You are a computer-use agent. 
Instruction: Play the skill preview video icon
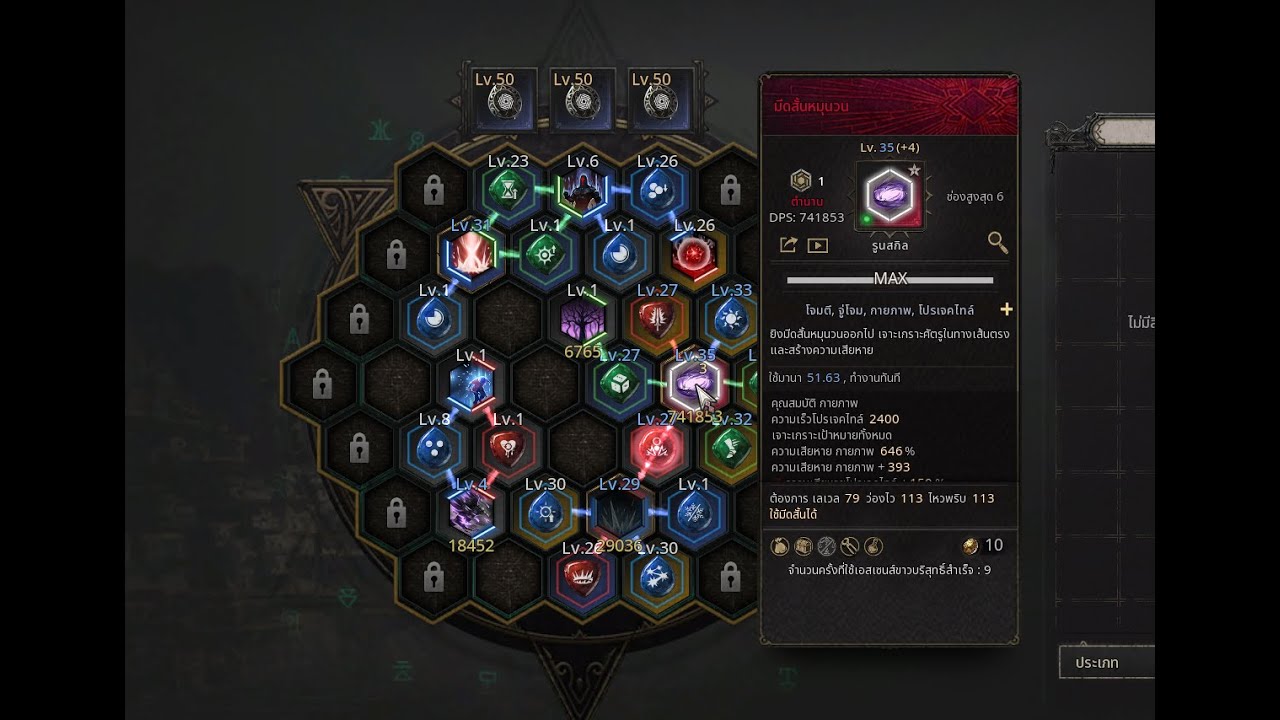817,245
